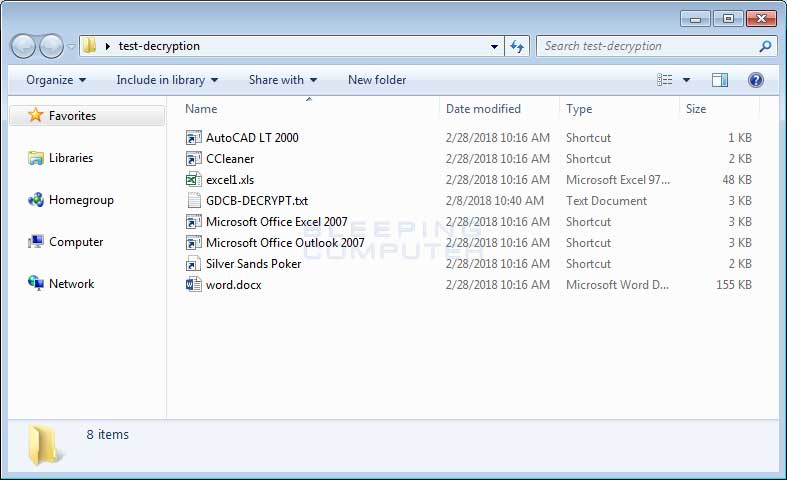This screenshot has height=480, width=787.
Task: Select the file named GDCB-DECRYPT.txt
Action: pos(257,201)
